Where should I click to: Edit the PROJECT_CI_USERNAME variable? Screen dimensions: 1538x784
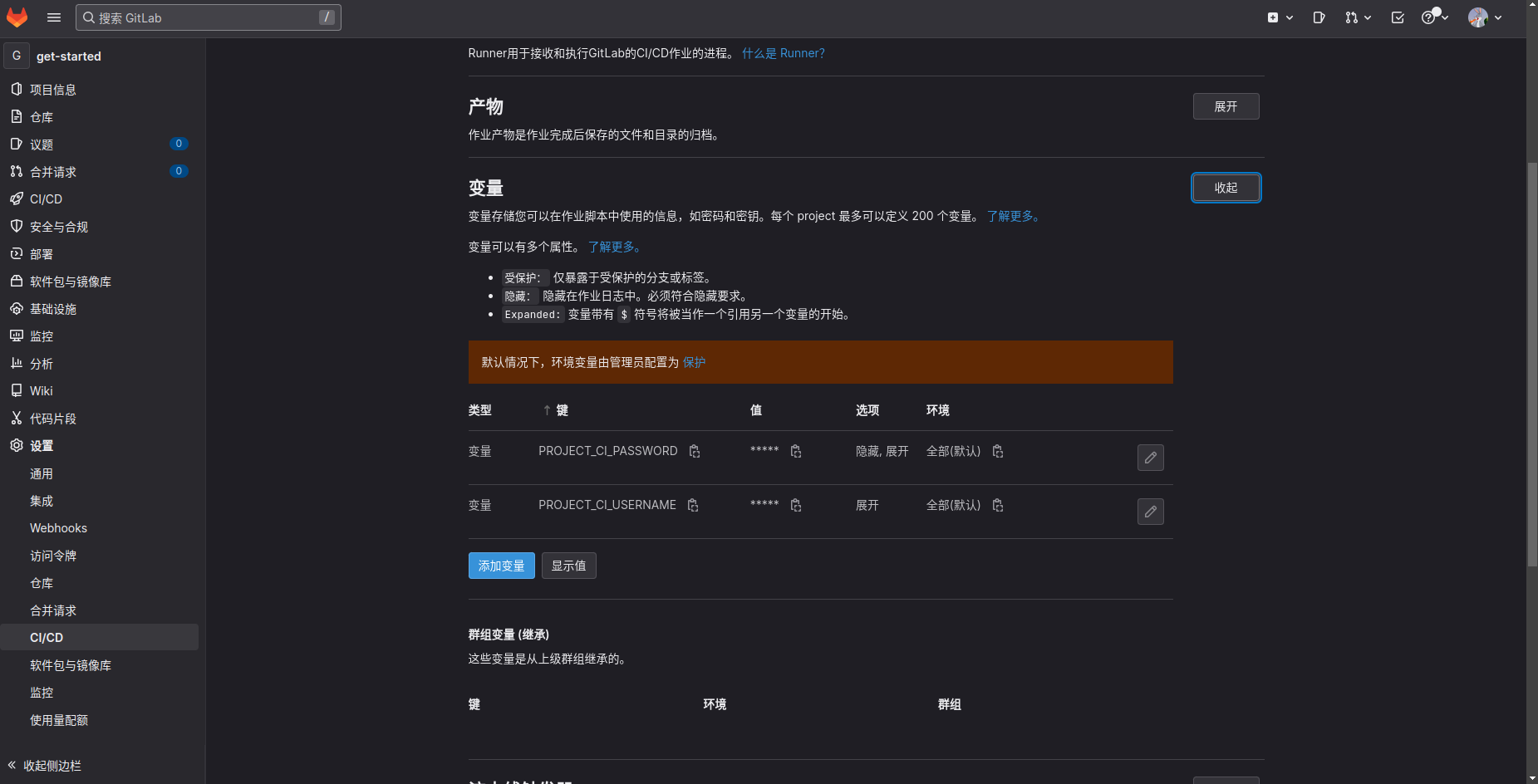point(1150,512)
